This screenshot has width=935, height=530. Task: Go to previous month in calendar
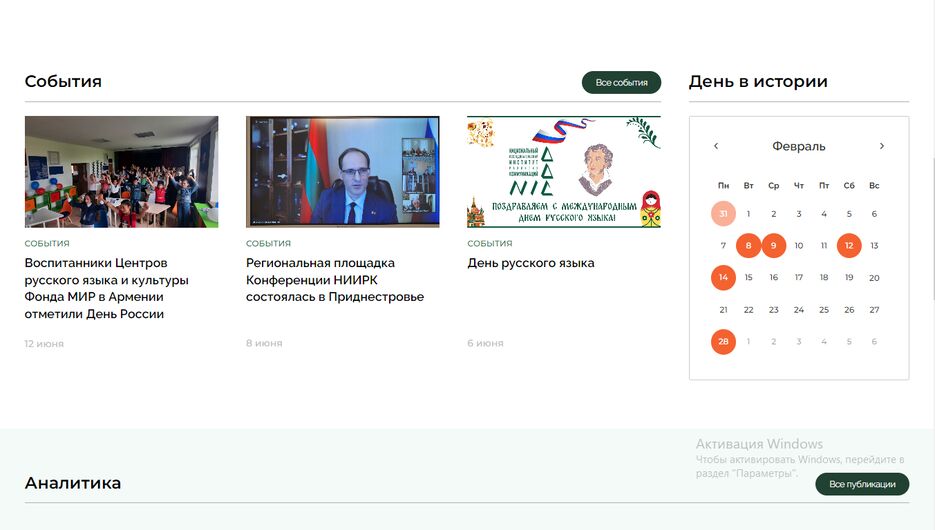coord(716,146)
